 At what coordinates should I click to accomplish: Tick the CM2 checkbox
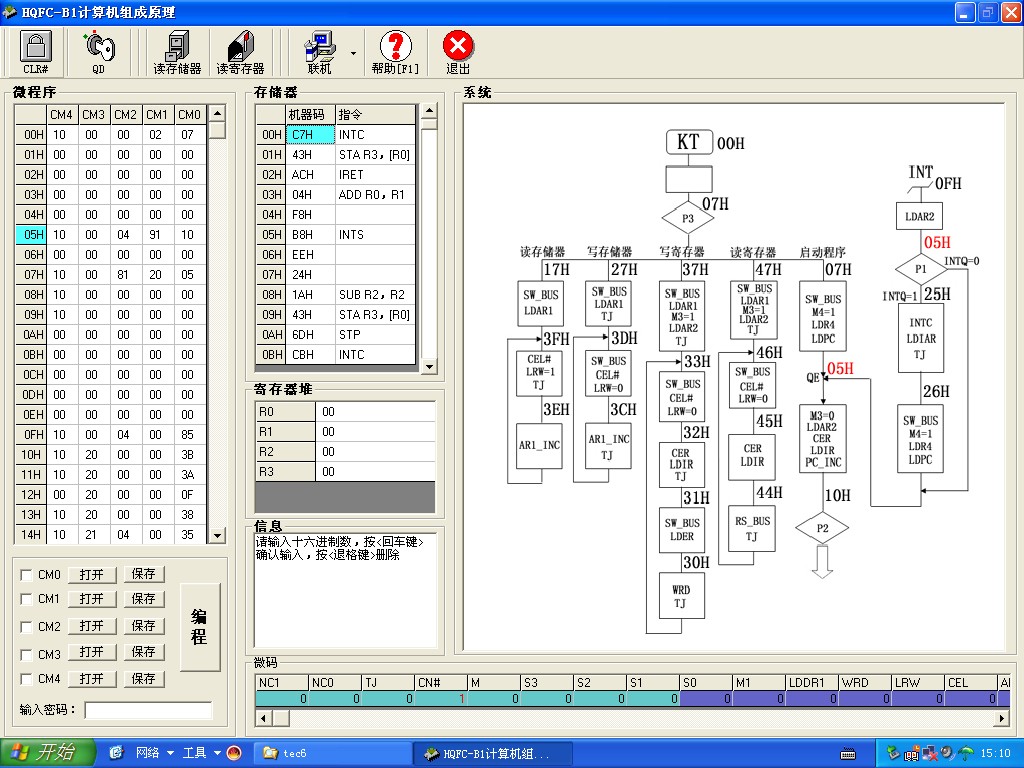point(26,627)
